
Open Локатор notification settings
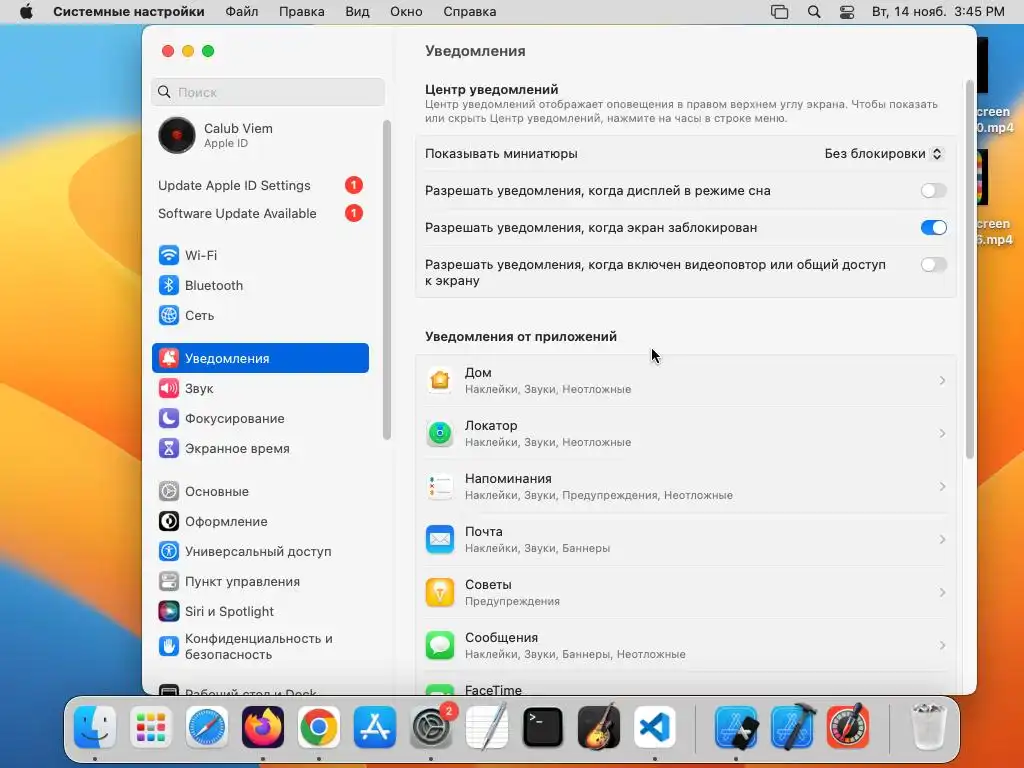tap(686, 434)
